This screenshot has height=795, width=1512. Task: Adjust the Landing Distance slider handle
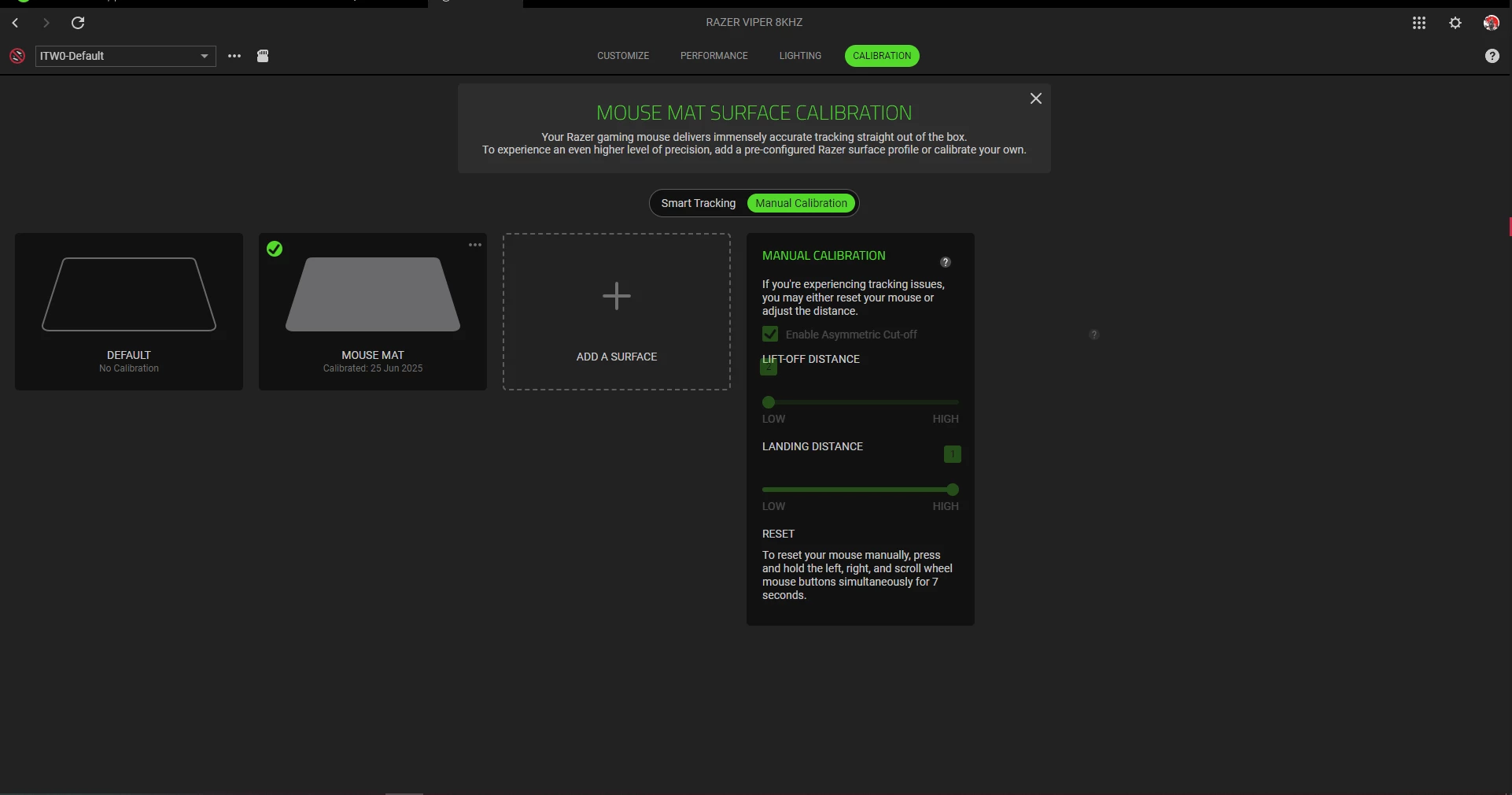953,490
